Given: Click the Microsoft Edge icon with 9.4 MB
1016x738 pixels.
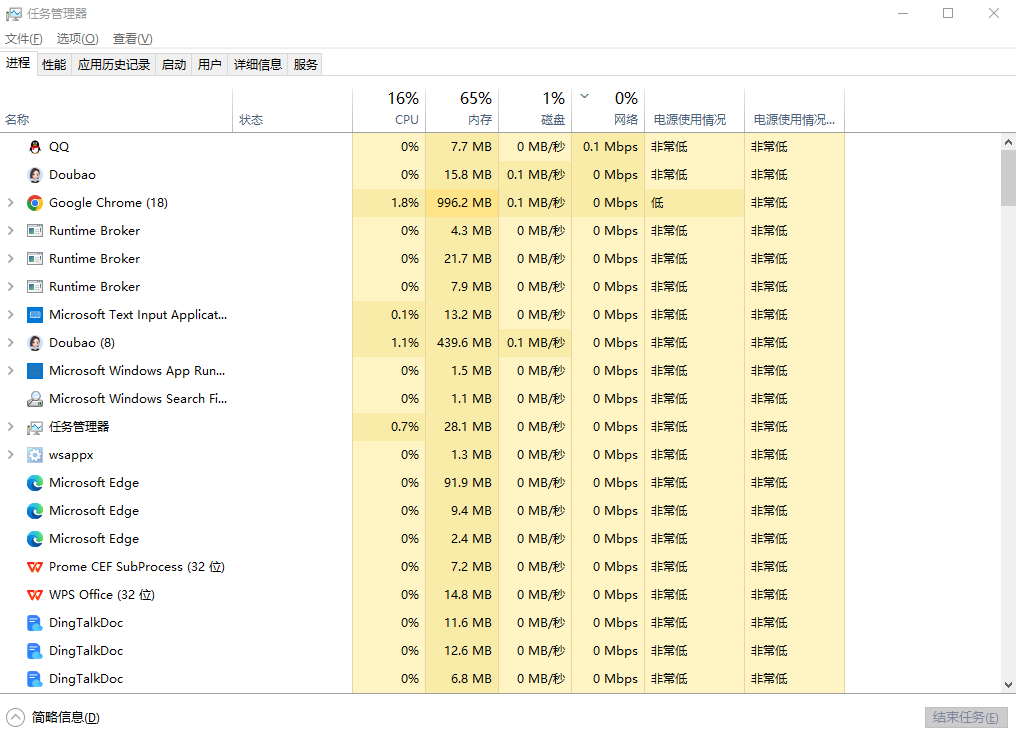Looking at the screenshot, I should pos(35,511).
